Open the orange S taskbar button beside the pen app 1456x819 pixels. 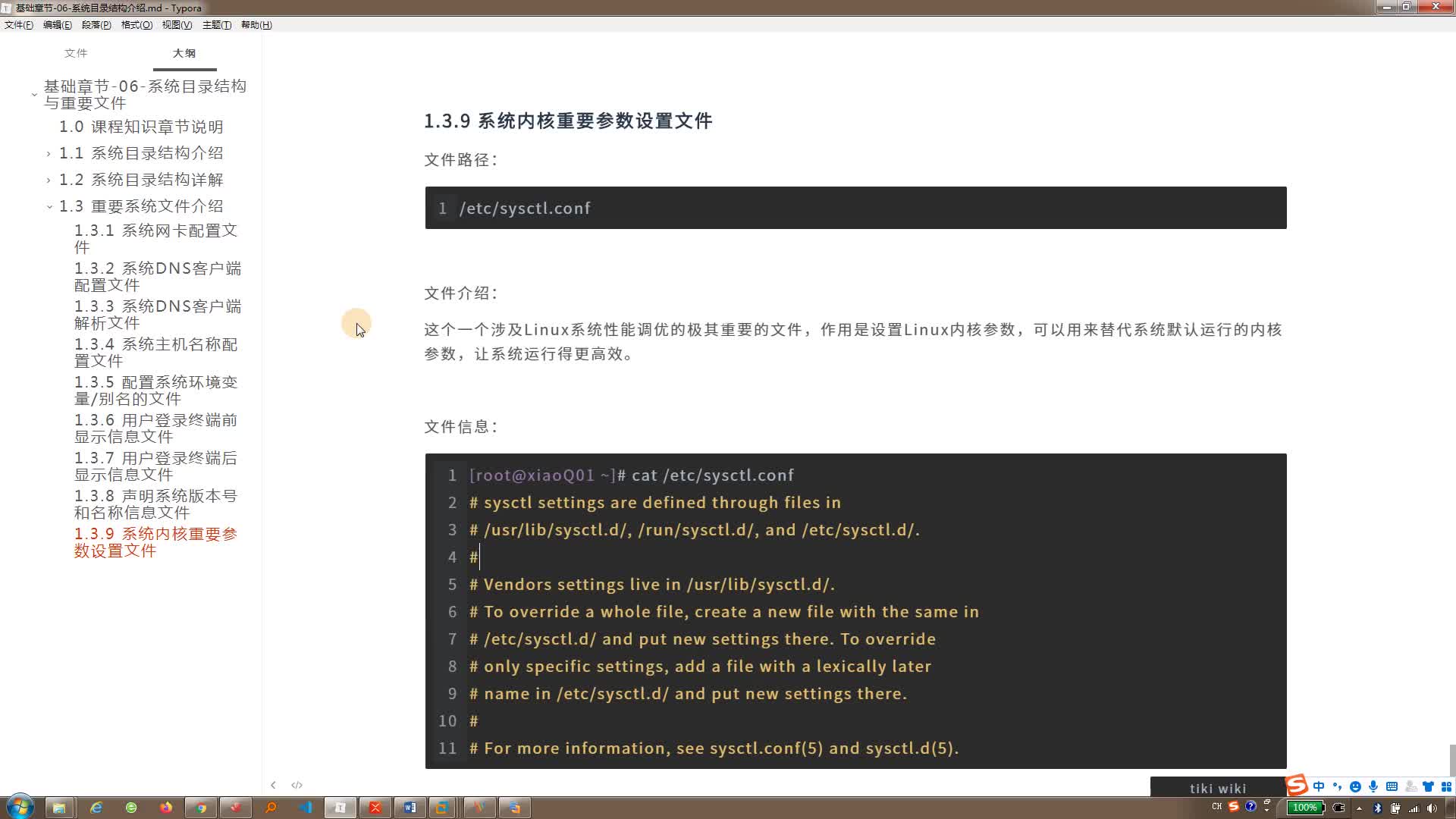pyautogui.click(x=515, y=808)
